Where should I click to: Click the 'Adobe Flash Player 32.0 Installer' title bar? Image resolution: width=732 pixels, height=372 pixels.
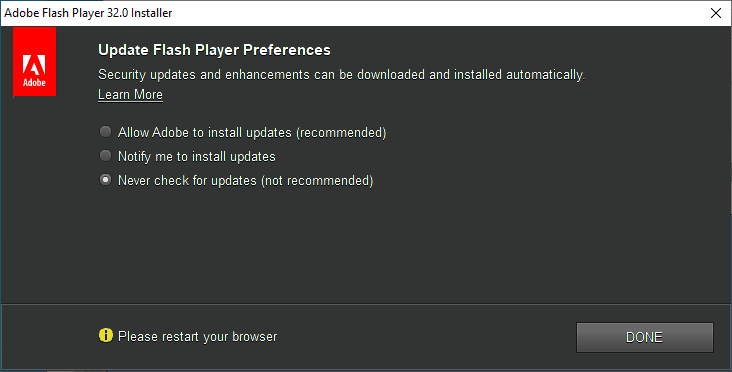point(88,13)
